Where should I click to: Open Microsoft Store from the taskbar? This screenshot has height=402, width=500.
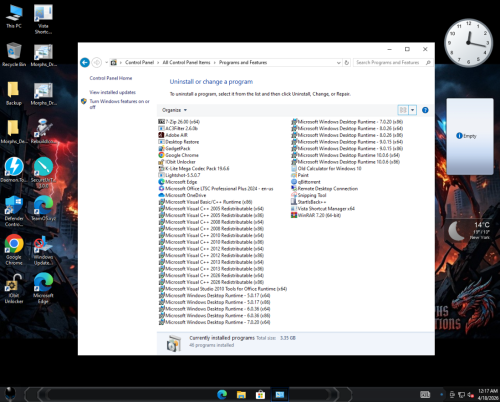click(260, 395)
